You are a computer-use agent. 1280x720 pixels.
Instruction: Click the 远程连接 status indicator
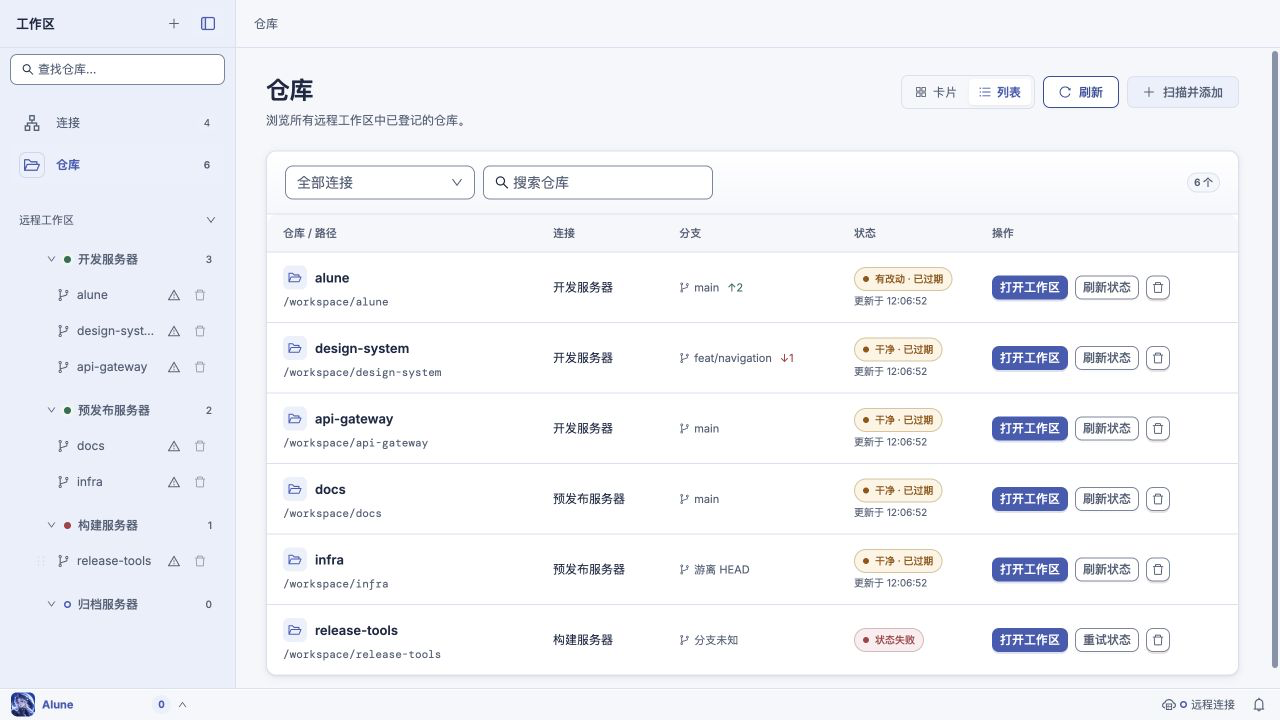pos(1198,705)
